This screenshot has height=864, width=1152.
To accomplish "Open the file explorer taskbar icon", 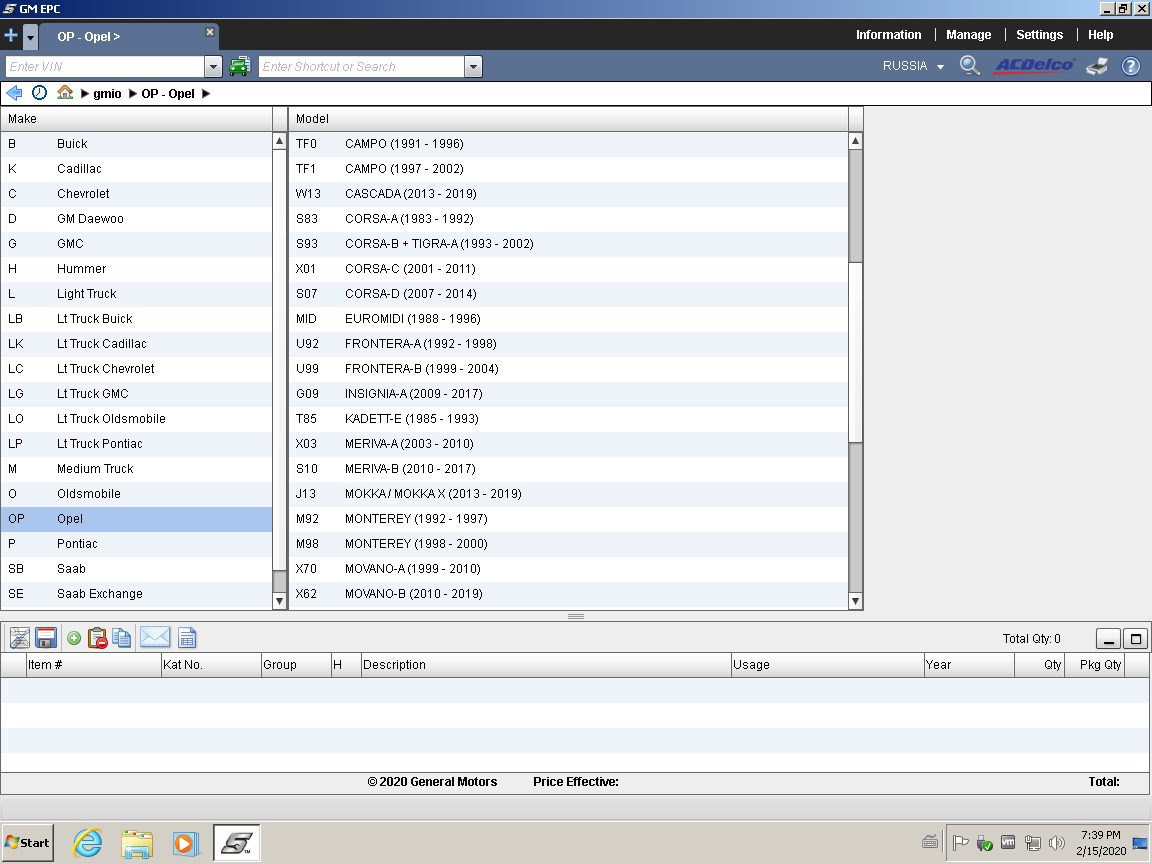I will click(x=137, y=843).
